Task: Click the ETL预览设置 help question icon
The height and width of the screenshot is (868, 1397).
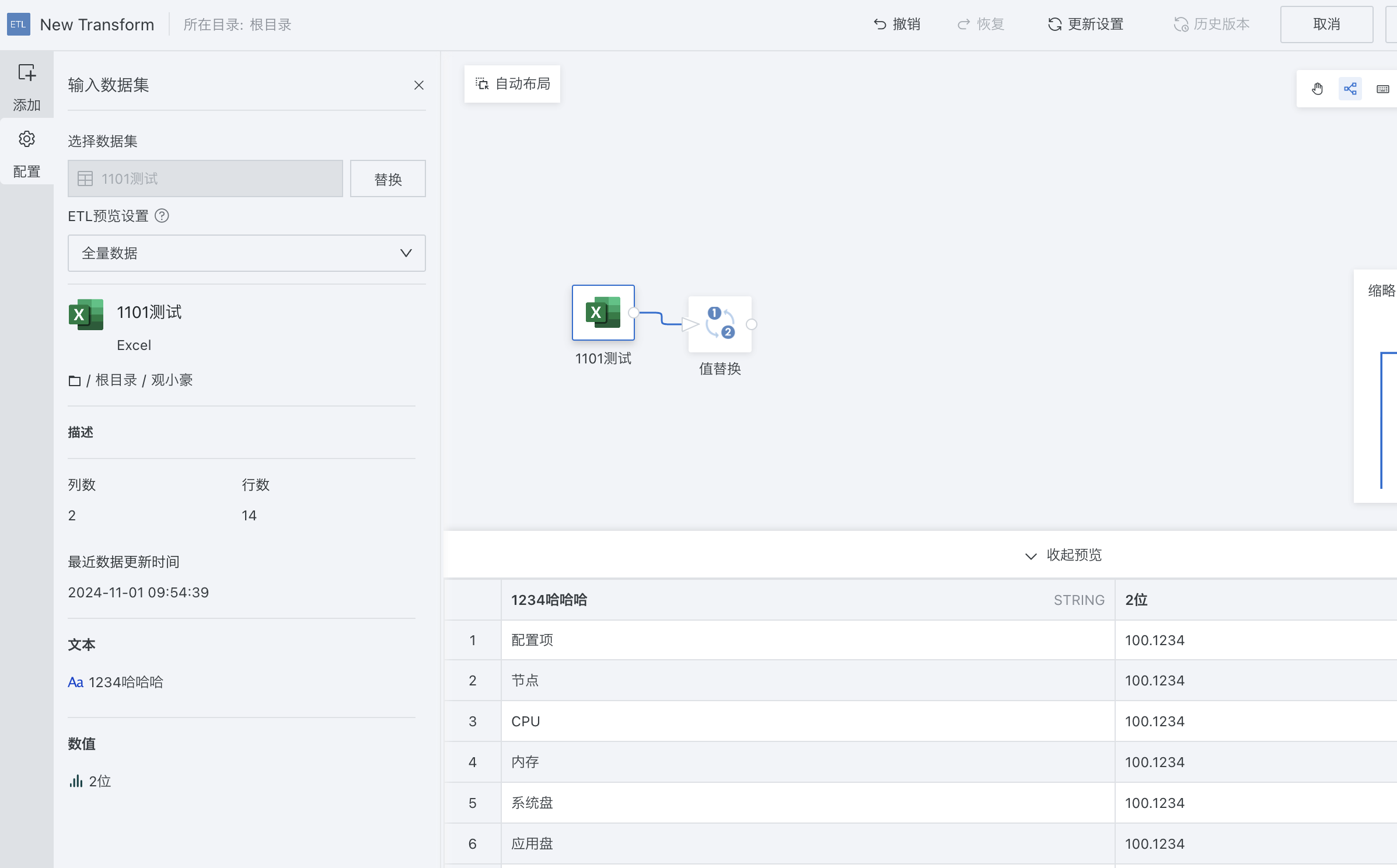Action: pos(162,216)
